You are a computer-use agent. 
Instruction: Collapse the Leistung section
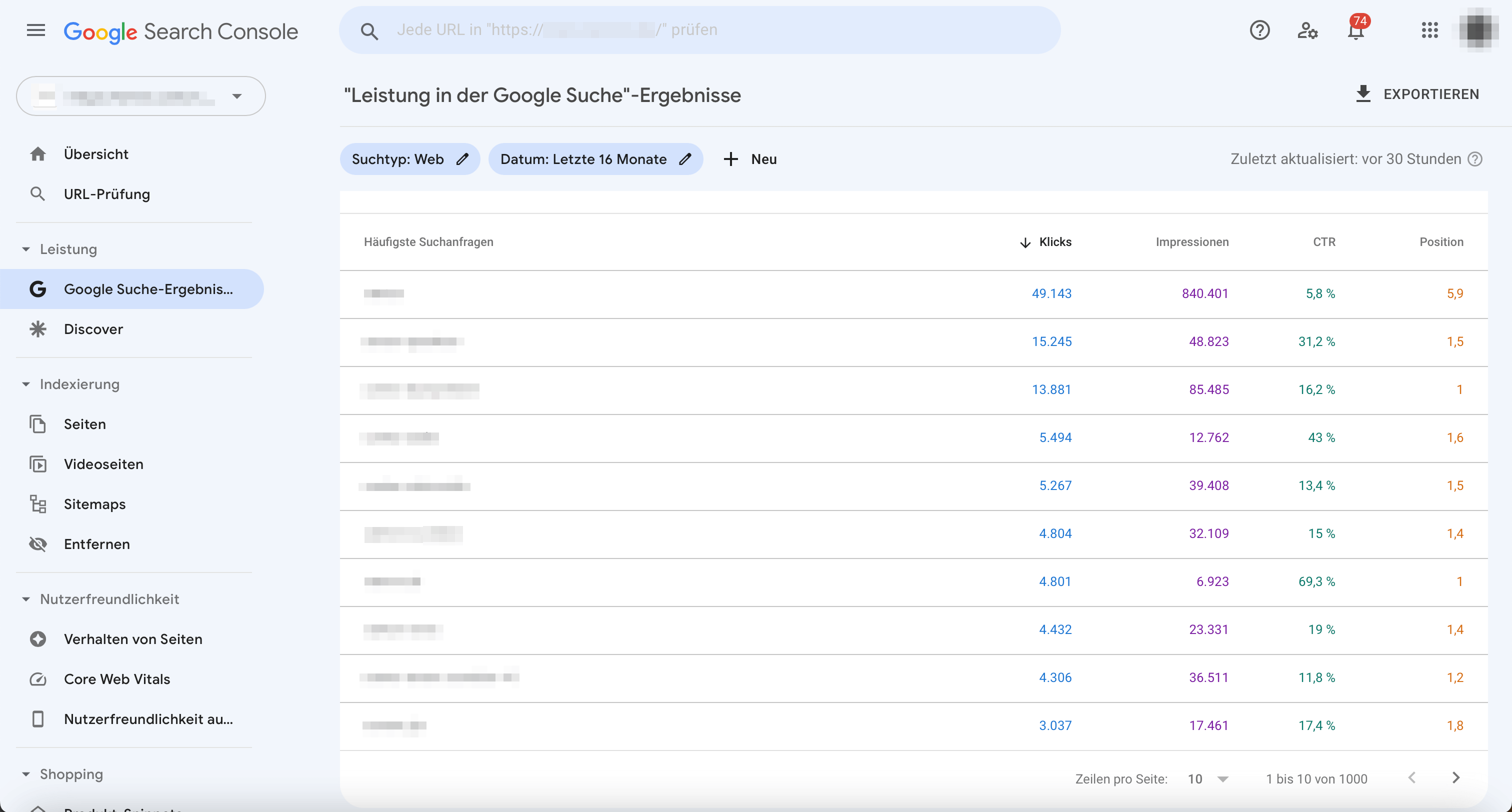(26, 249)
